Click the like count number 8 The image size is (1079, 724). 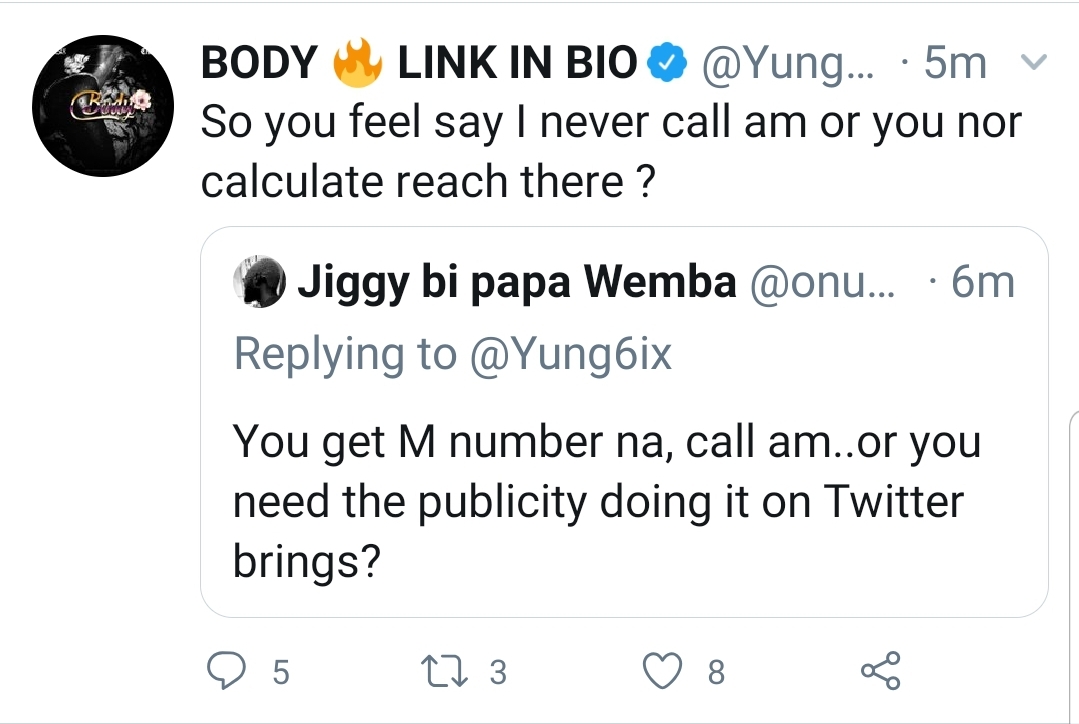coord(716,673)
